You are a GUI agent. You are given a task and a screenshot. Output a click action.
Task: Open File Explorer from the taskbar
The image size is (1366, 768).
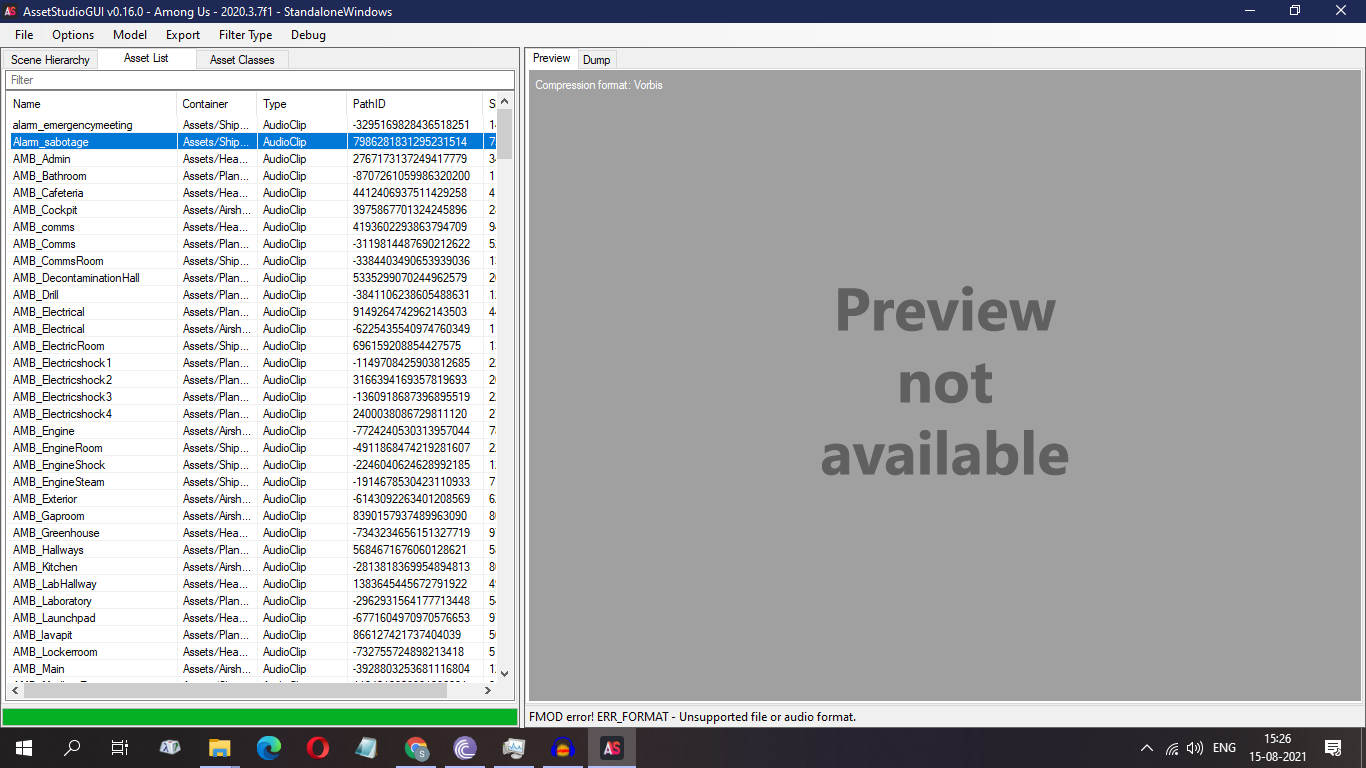220,747
